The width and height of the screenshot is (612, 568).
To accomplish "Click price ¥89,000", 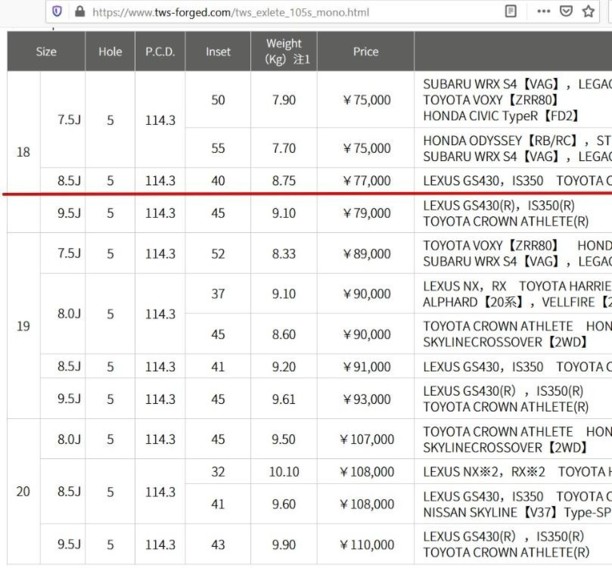I will 366,254.
